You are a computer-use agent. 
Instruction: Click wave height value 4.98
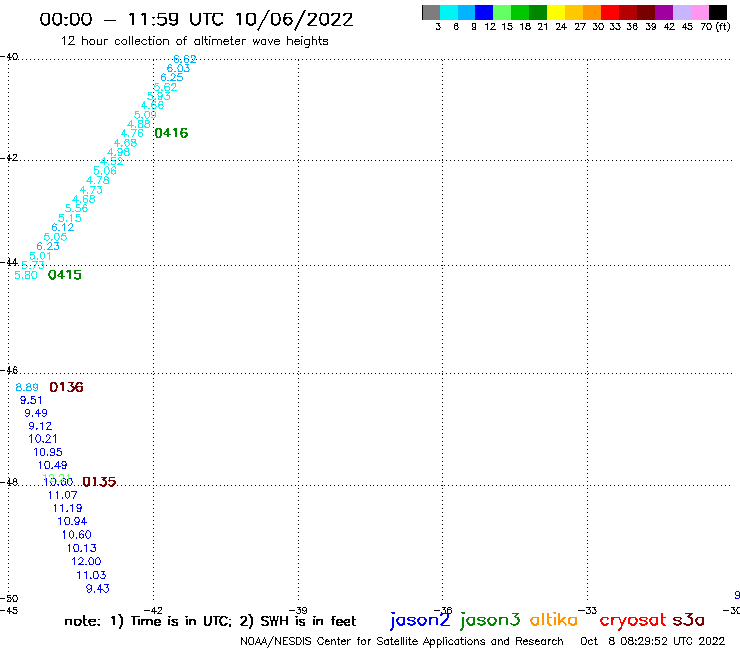click(x=118, y=152)
